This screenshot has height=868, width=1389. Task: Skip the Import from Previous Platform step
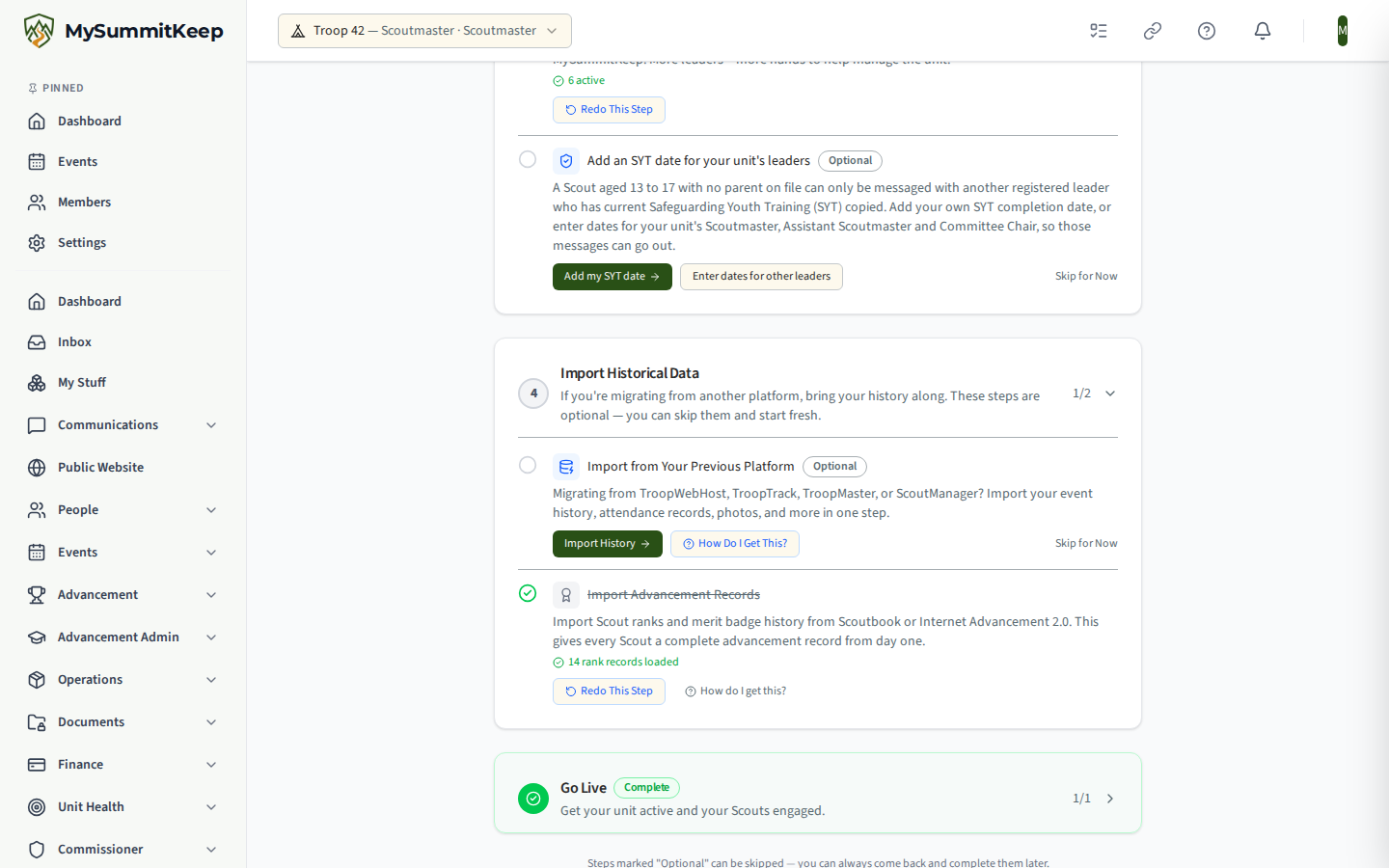1086,544
